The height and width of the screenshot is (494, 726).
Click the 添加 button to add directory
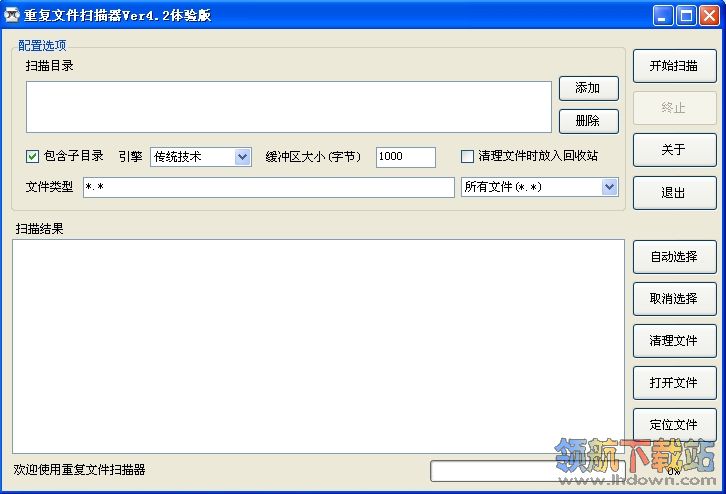tap(588, 89)
